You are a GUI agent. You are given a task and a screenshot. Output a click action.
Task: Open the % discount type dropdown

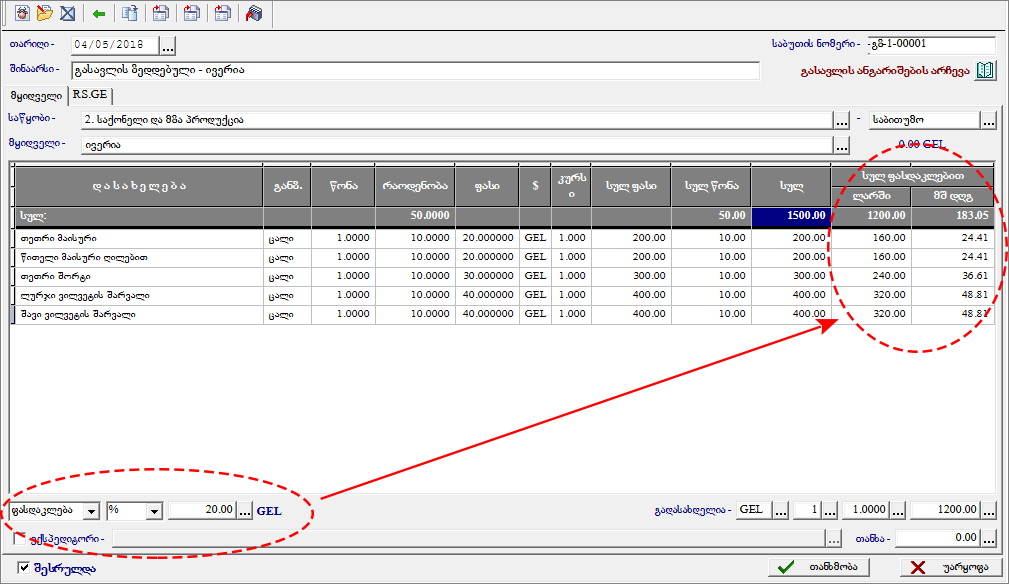pyautogui.click(x=154, y=511)
